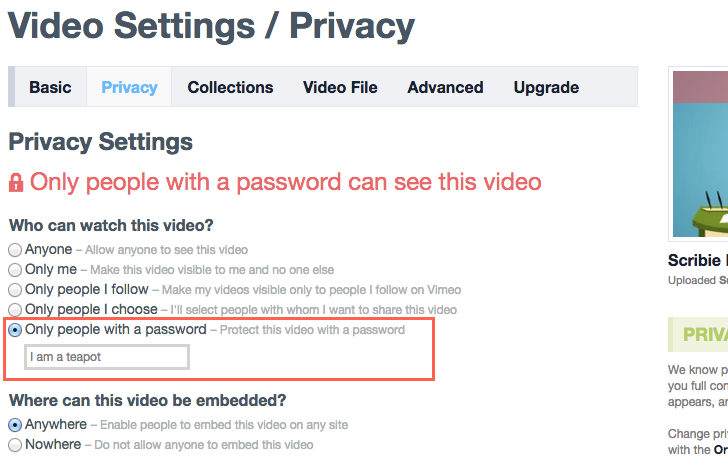This screenshot has height=468, width=728.
Task: Click the Only people I follow label
Action: tap(87, 289)
